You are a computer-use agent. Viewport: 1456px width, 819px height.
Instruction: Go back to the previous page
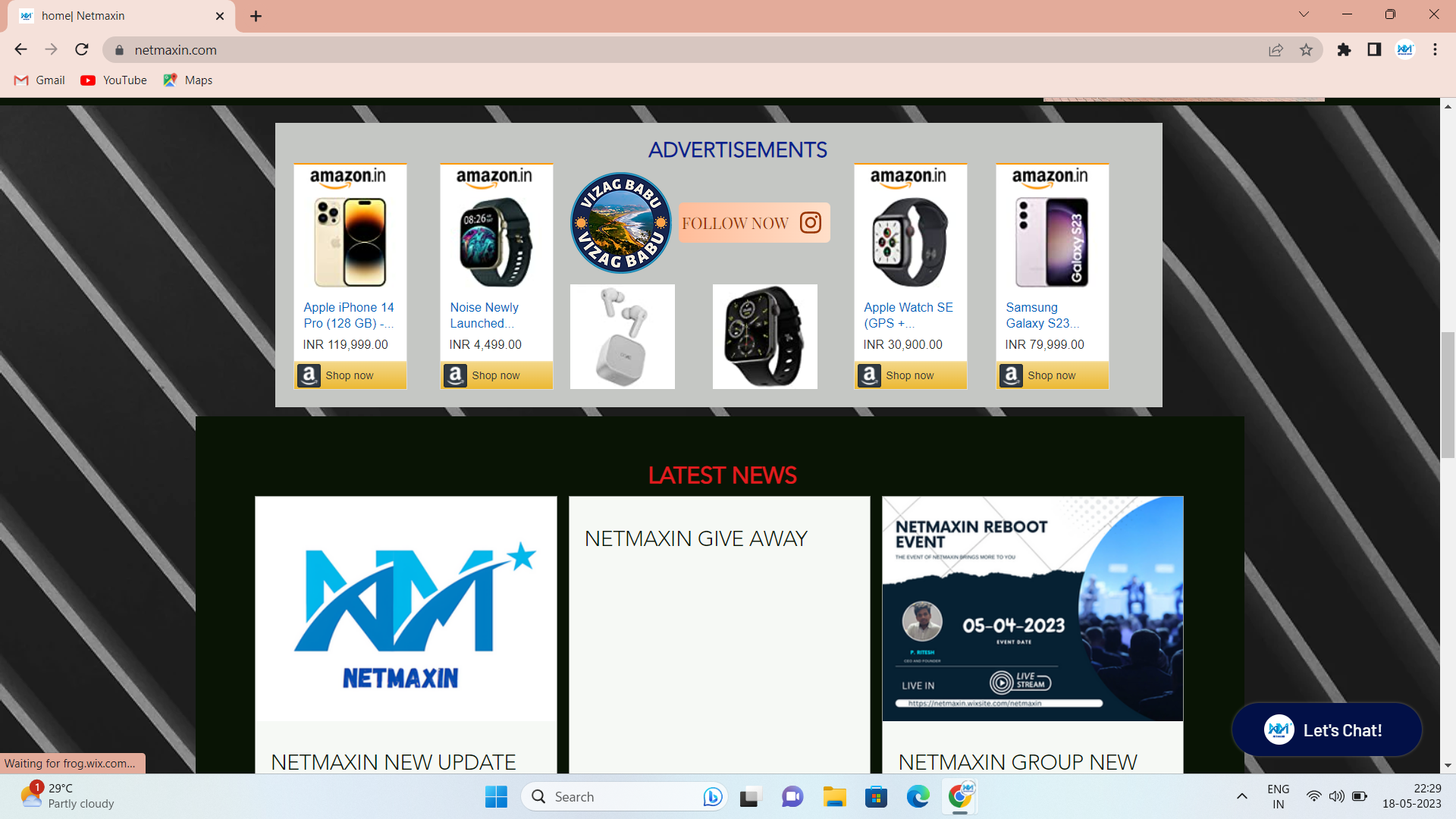pos(20,49)
